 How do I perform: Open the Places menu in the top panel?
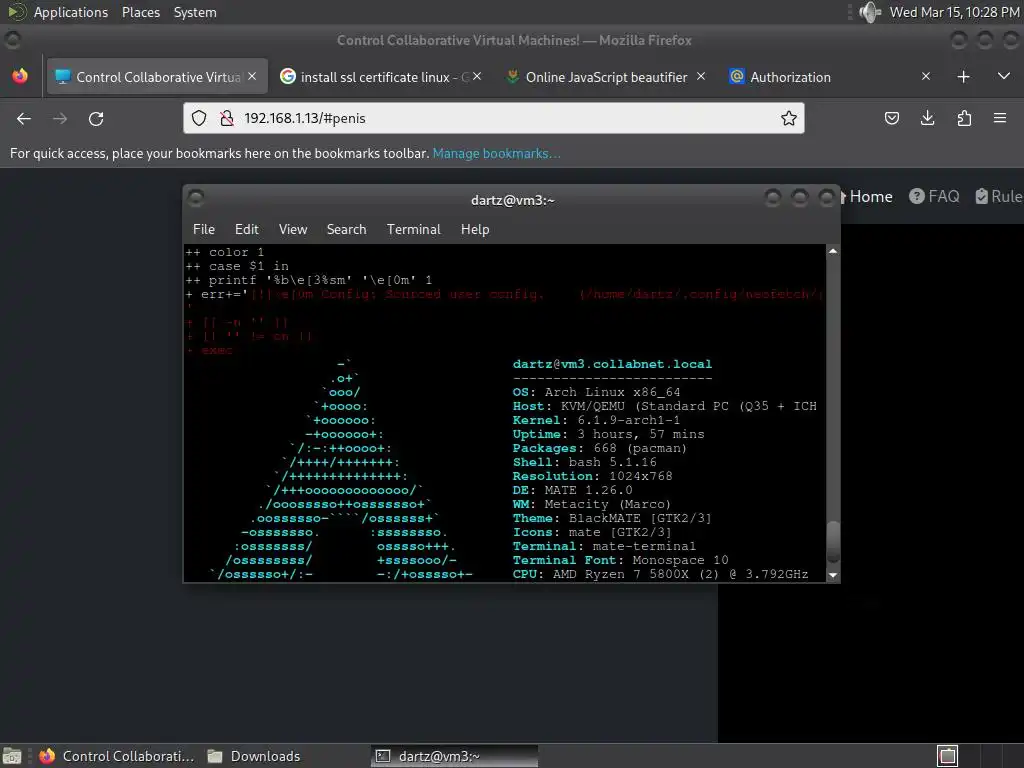[x=141, y=12]
